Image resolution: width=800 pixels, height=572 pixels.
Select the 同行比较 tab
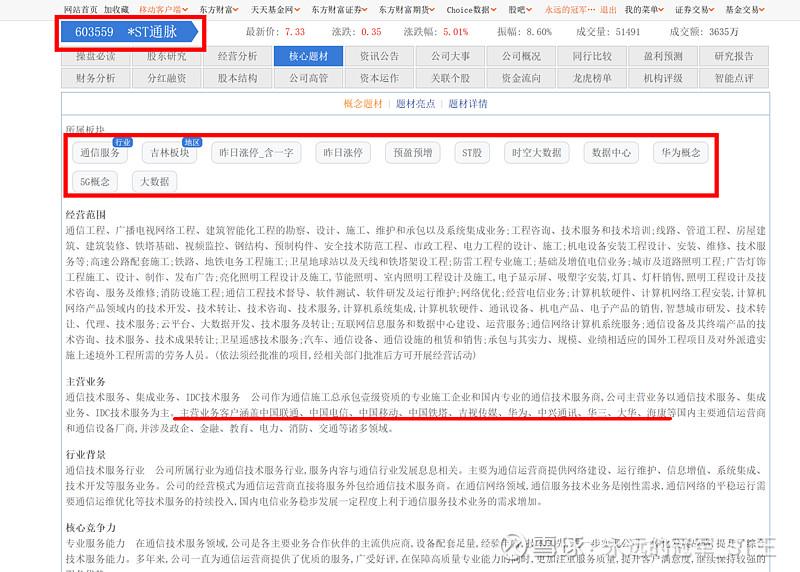click(592, 56)
